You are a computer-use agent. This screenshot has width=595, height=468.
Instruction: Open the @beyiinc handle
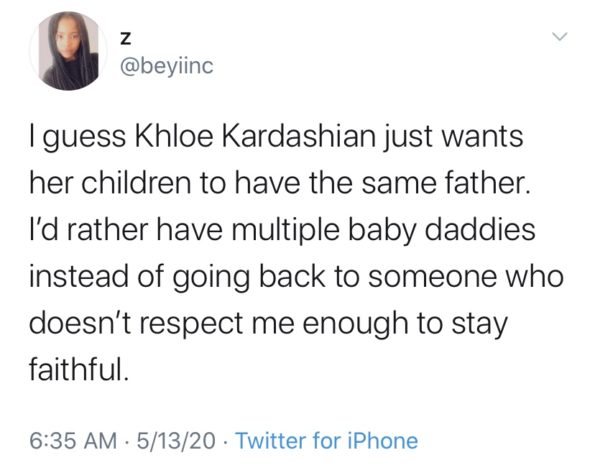167,66
